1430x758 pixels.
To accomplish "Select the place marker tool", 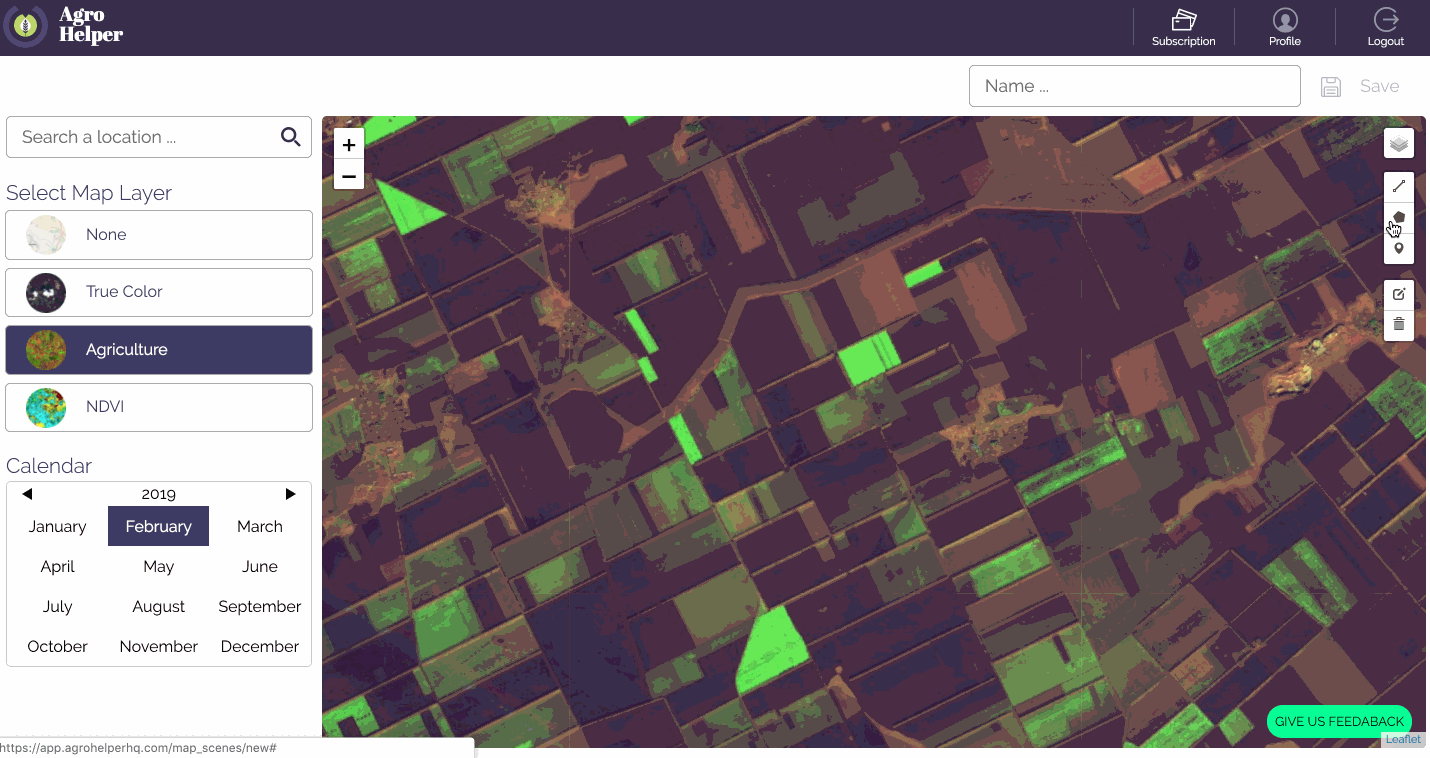I will click(1399, 249).
